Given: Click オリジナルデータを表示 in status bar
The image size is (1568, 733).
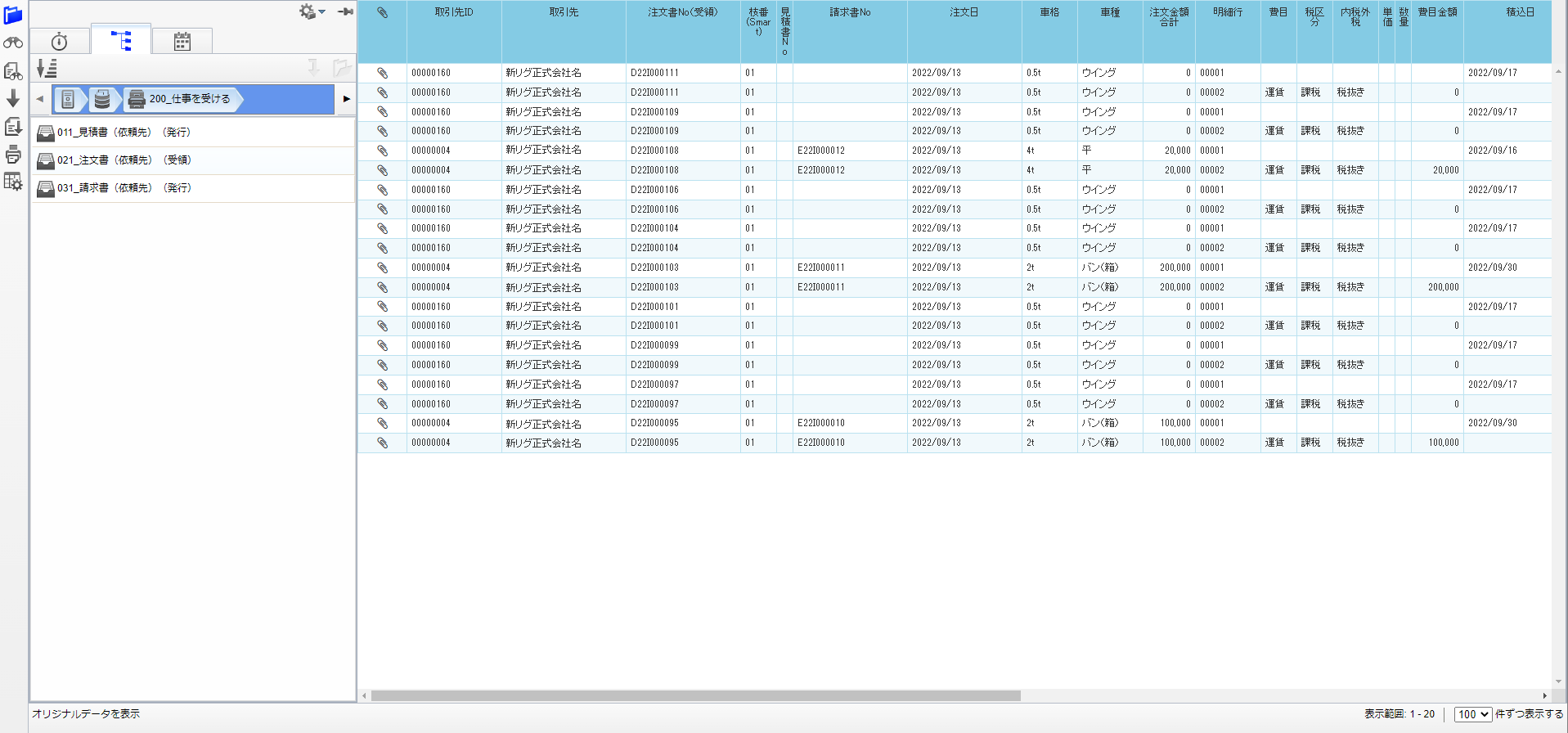Looking at the screenshot, I should tap(86, 714).
